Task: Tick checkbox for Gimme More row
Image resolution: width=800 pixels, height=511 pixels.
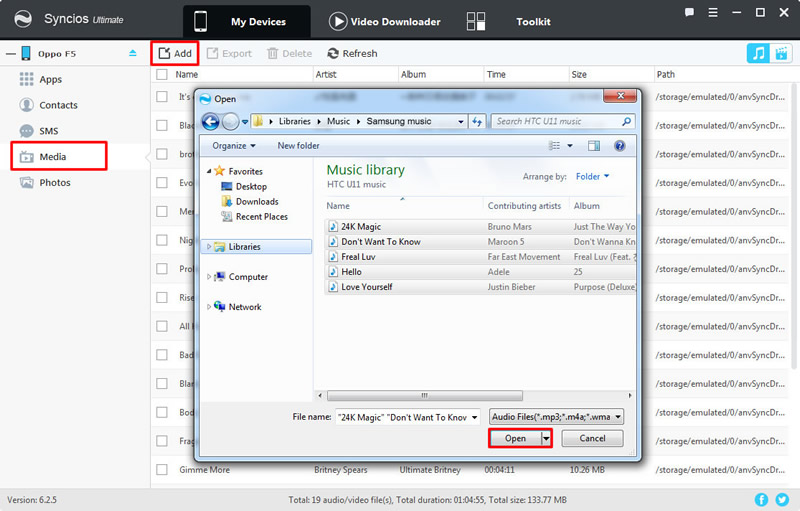Action: pos(162,469)
